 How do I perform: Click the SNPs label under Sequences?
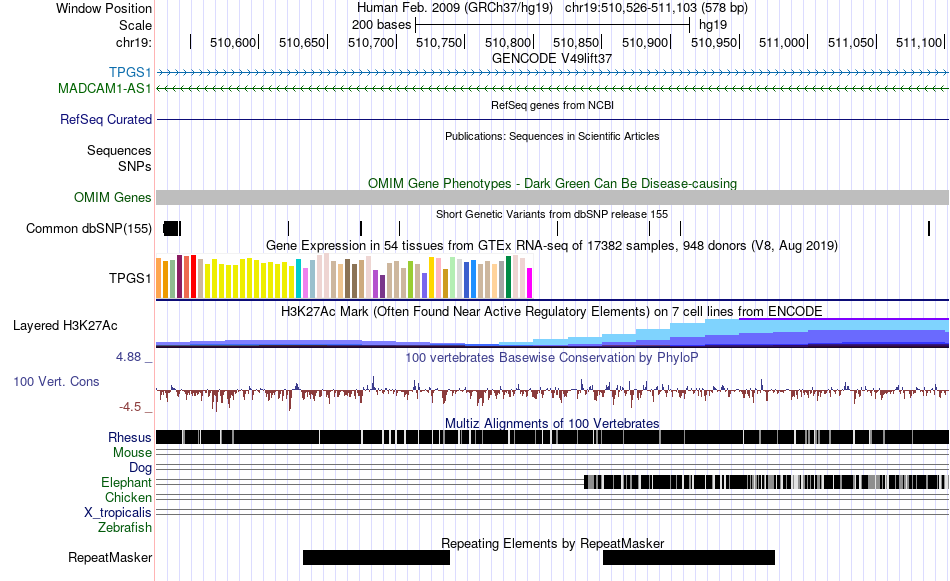pos(135,166)
